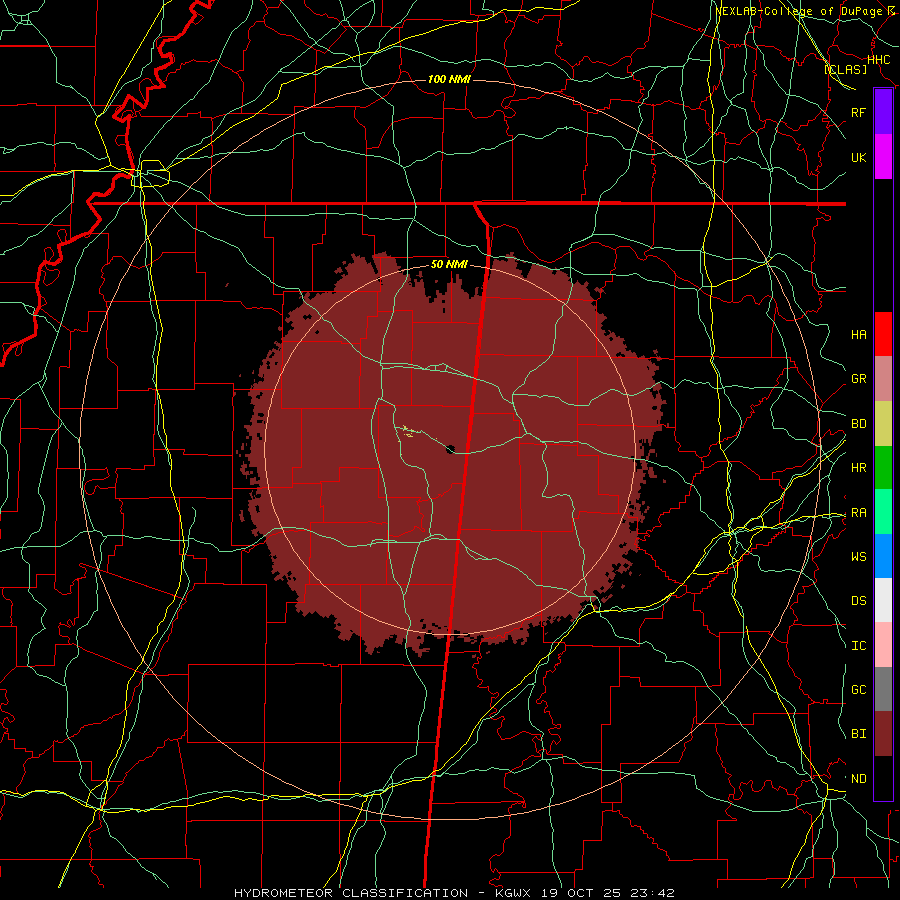Image resolution: width=900 pixels, height=900 pixels.
Task: Click the "[CLAS]" units label
Action: pos(845,69)
